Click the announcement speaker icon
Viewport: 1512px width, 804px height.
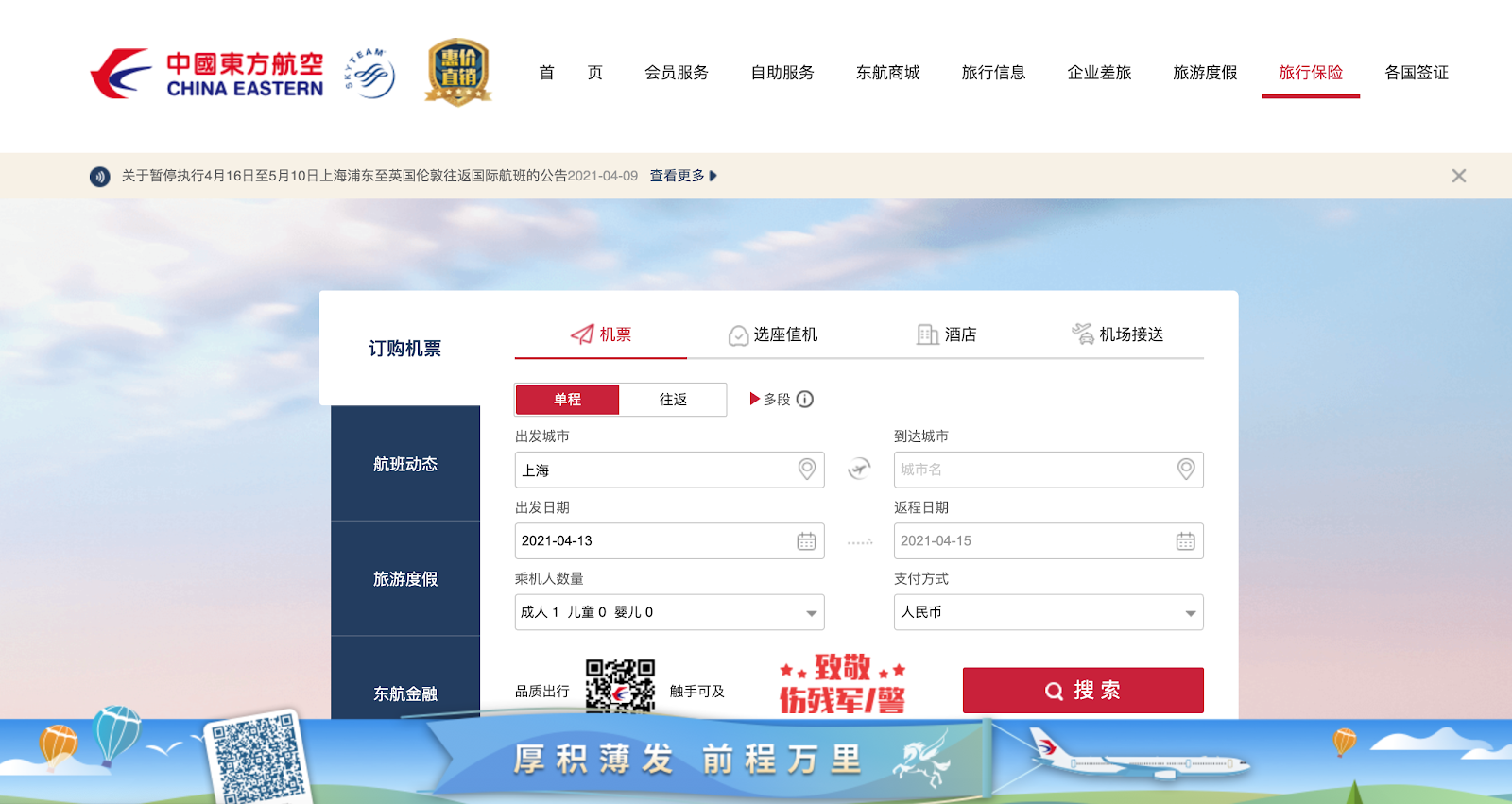coord(99,177)
